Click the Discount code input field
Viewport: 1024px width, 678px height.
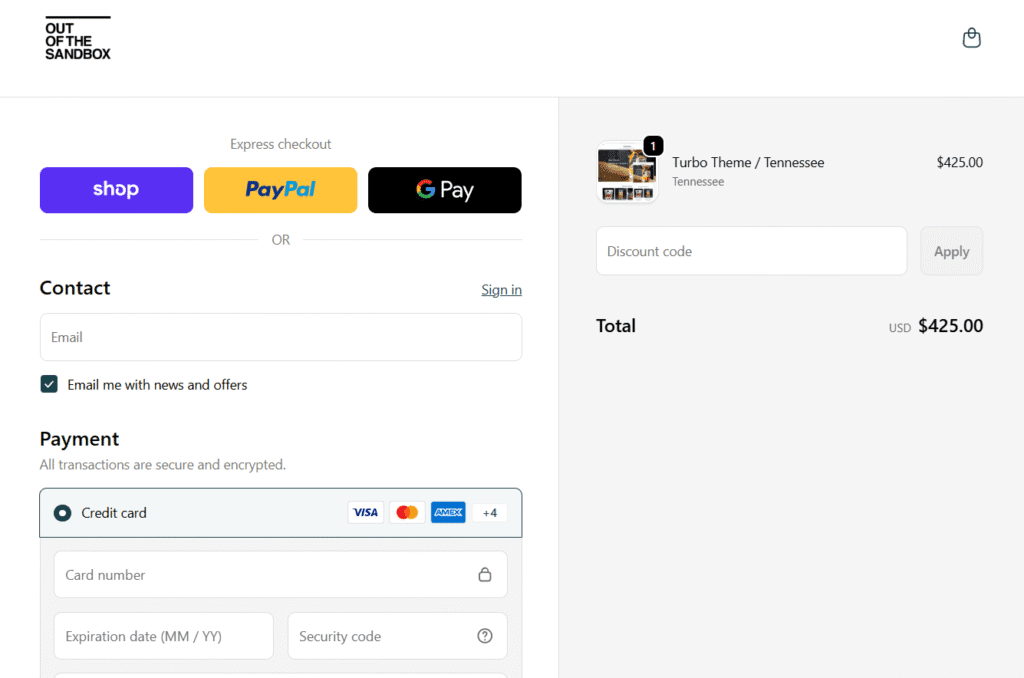point(751,251)
